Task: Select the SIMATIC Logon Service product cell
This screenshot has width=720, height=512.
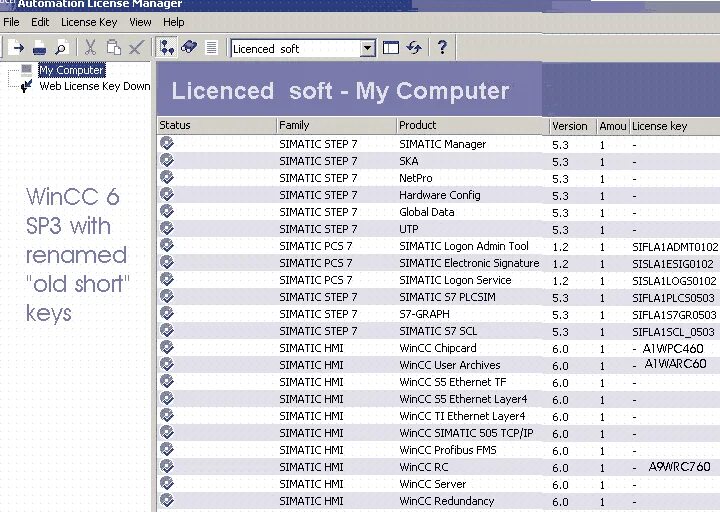Action: pos(455,280)
